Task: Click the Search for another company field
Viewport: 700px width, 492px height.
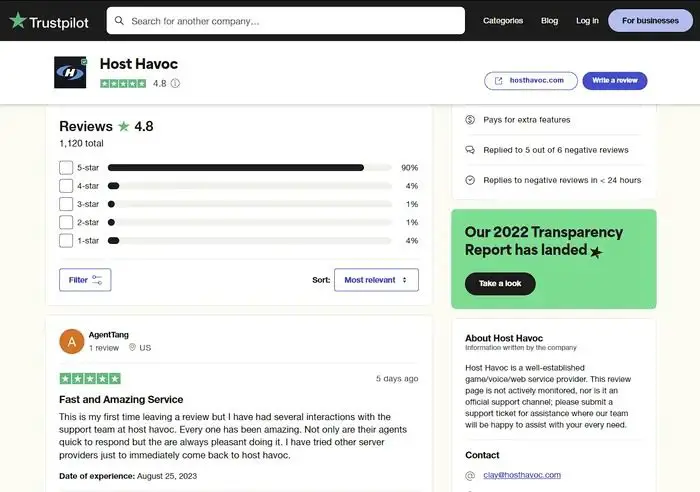Action: pyautogui.click(x=286, y=21)
